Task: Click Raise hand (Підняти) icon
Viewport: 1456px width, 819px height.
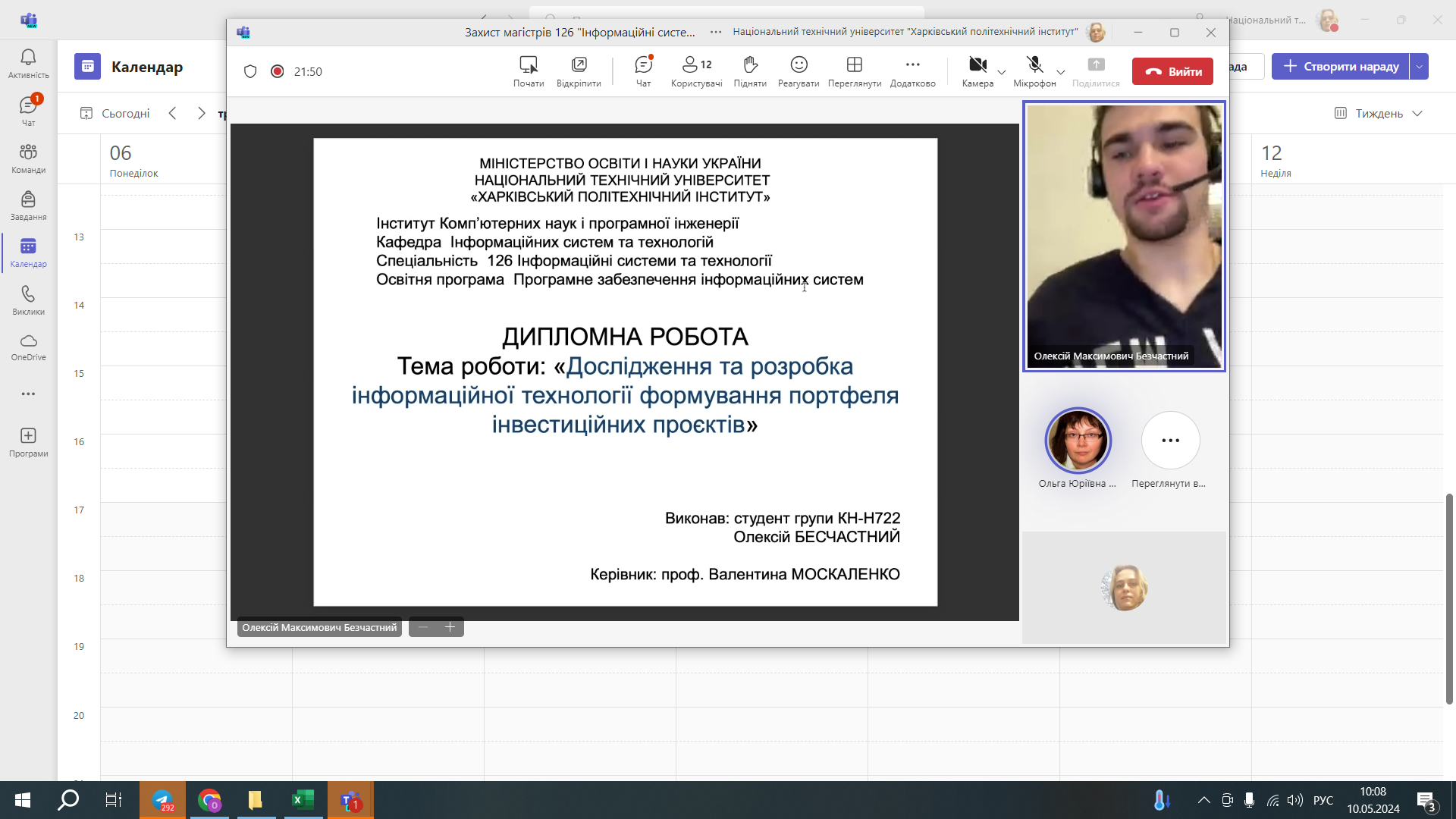Action: pyautogui.click(x=749, y=65)
